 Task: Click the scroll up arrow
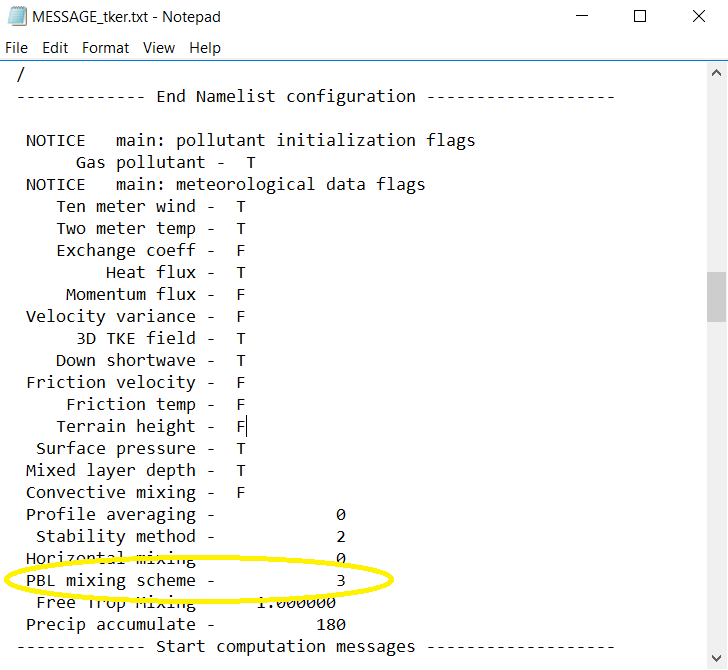717,74
